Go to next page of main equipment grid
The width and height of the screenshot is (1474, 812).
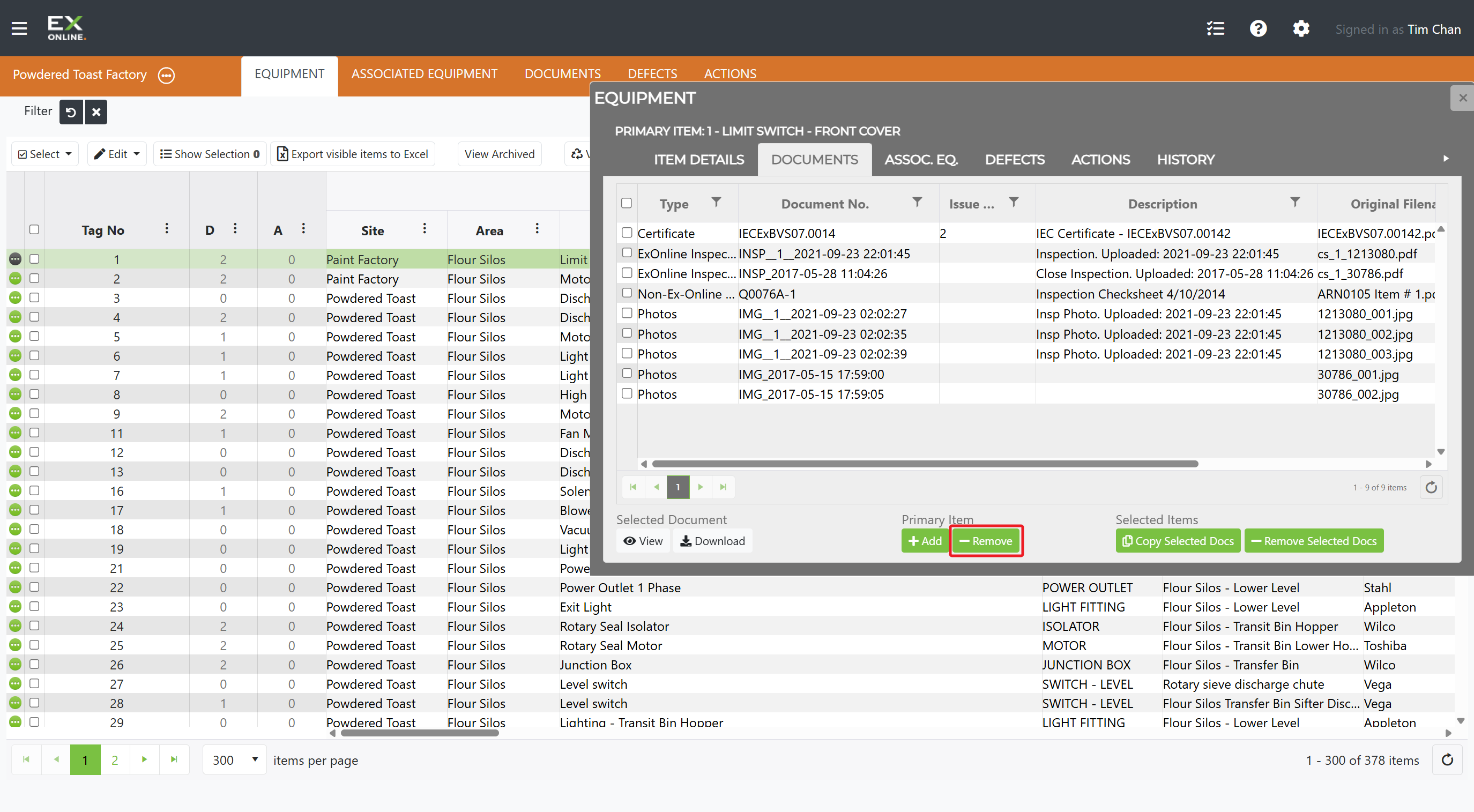[144, 760]
